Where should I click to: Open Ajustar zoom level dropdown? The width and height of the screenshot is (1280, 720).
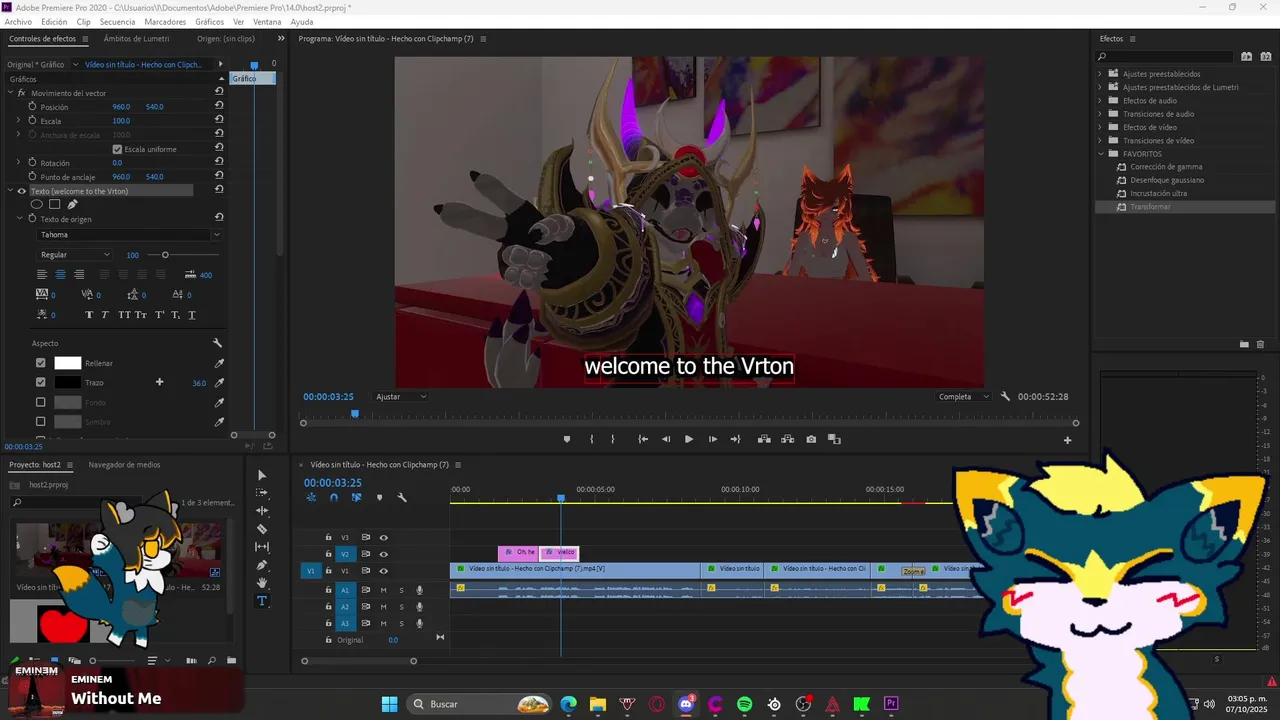[400, 397]
